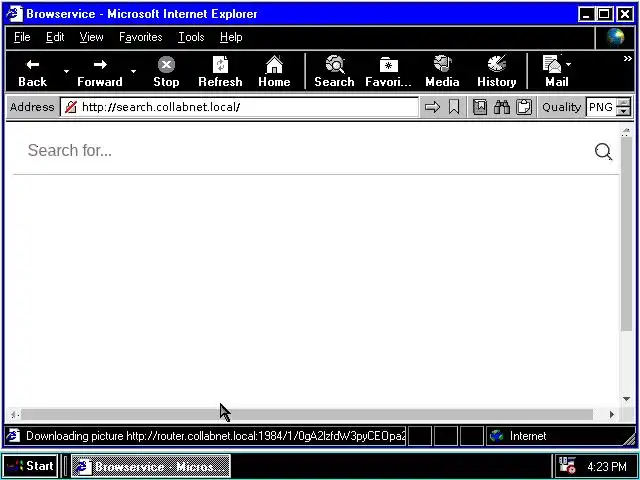The width and height of the screenshot is (640, 480).
Task: Click the 'Search for...' input field
Action: coord(302,151)
